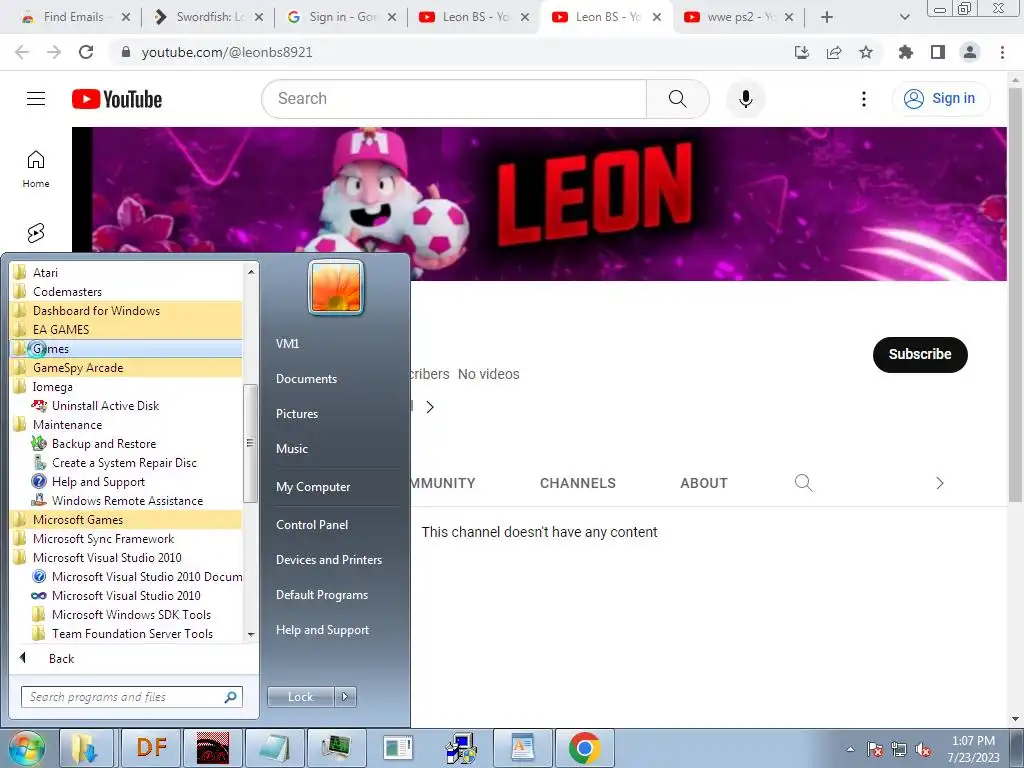Open DF app in taskbar
This screenshot has width=1024, height=768.
(152, 748)
